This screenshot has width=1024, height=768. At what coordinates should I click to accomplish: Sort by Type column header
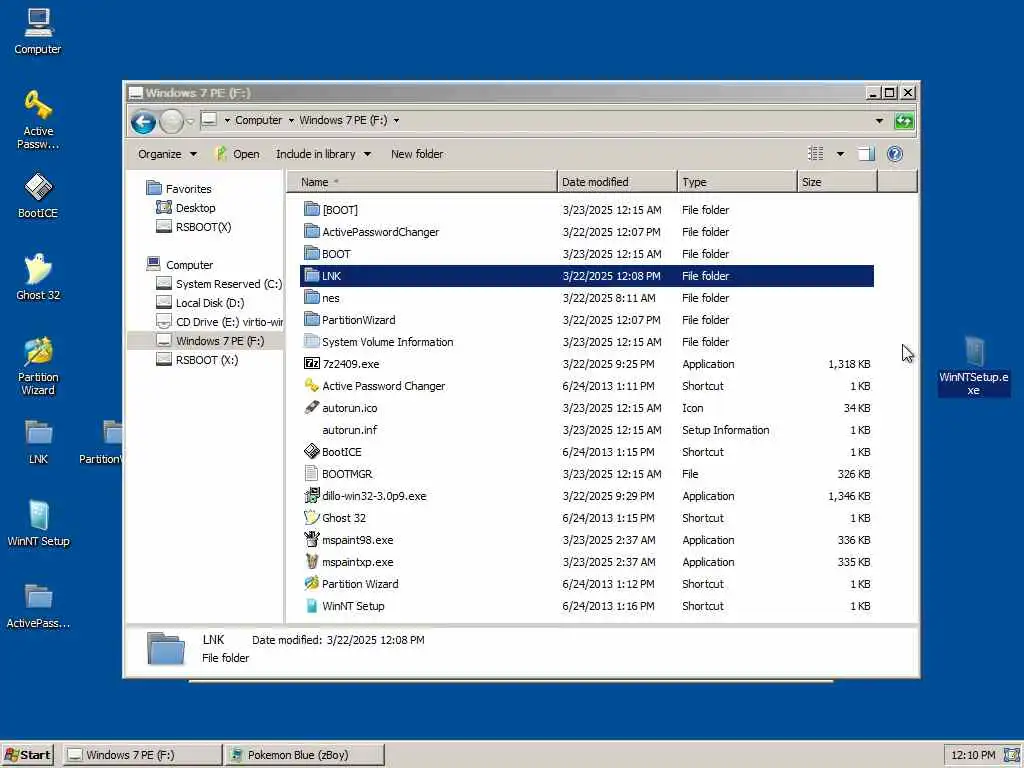(737, 182)
